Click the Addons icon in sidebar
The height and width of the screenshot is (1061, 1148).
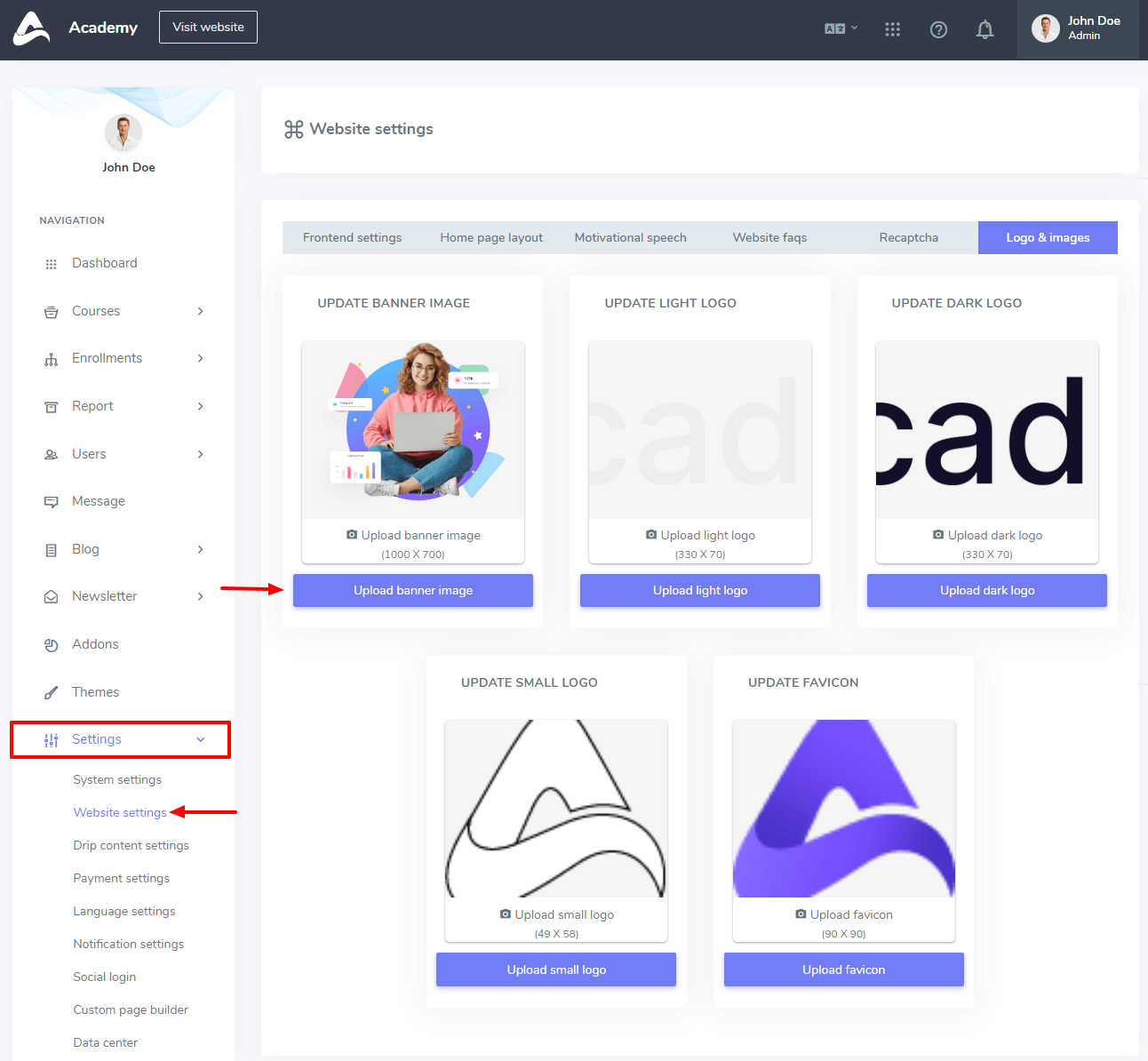[x=51, y=645]
